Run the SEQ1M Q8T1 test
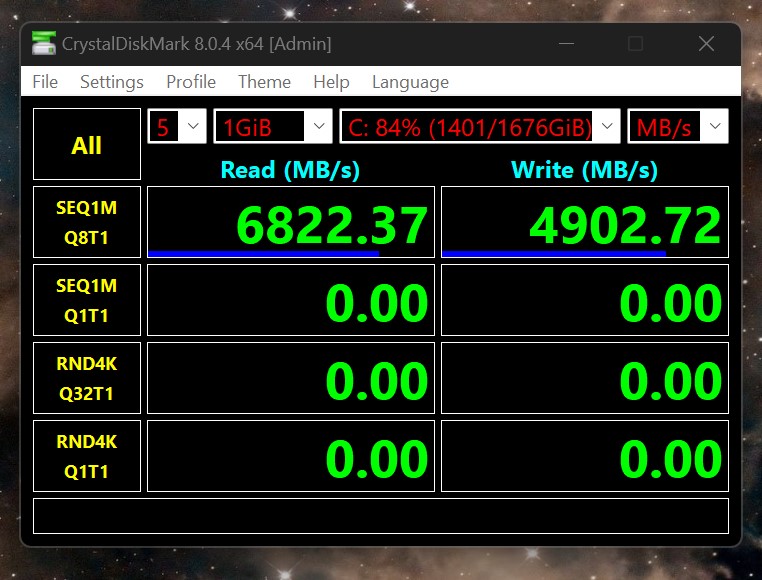The image size is (762, 580). [x=87, y=222]
